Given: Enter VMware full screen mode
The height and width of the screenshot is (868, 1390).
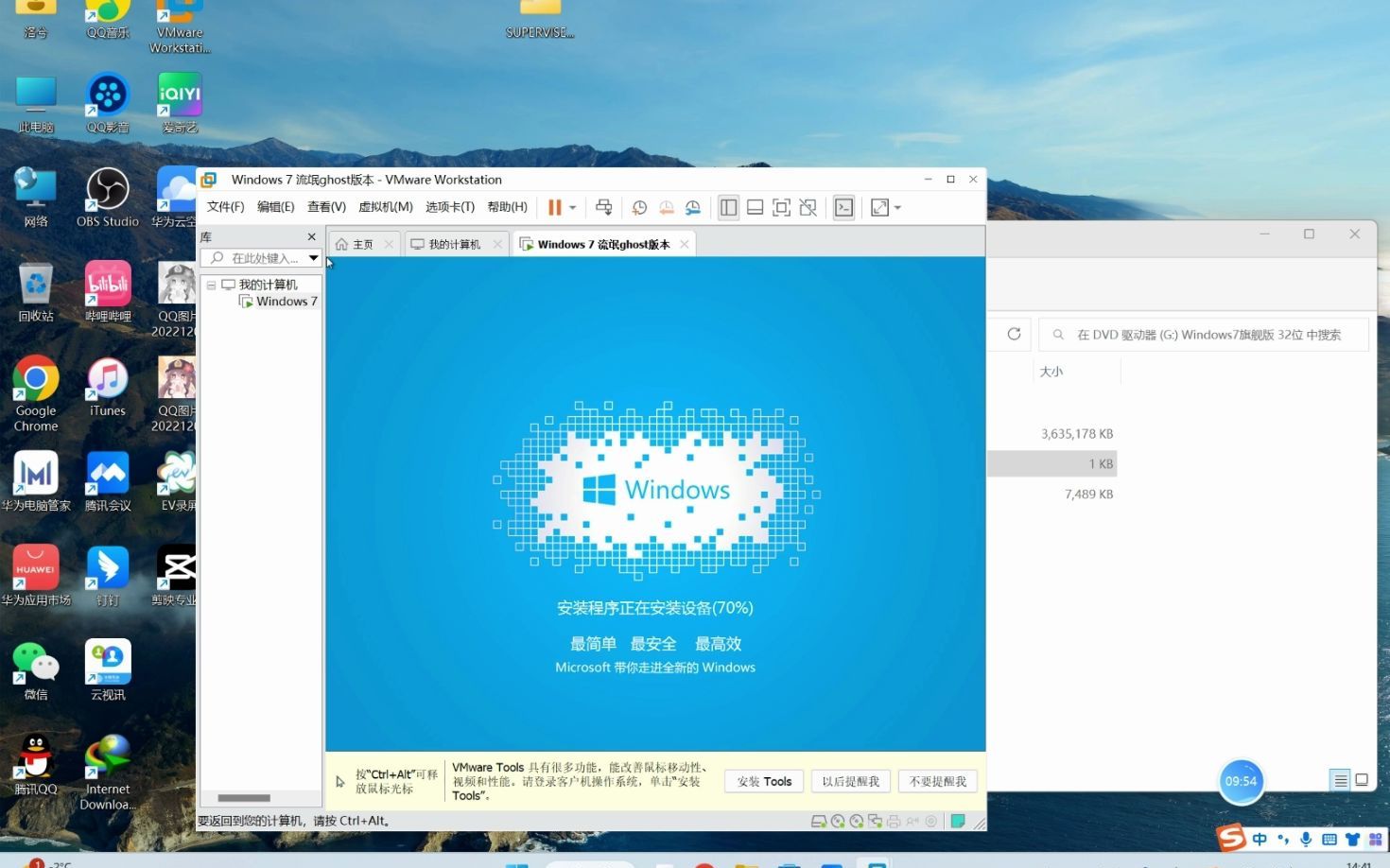Looking at the screenshot, I should [x=781, y=207].
